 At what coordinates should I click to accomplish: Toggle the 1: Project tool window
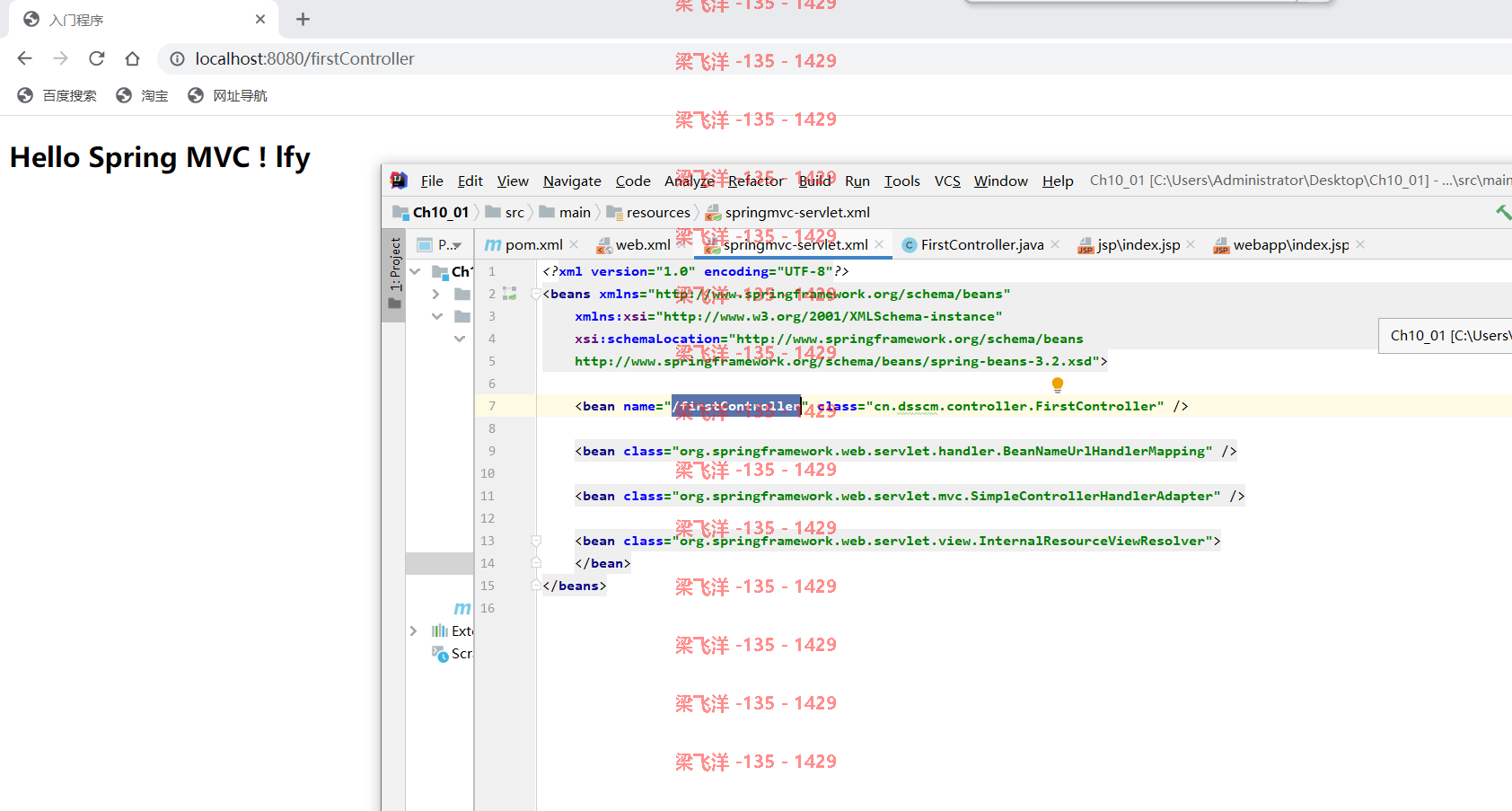point(394,273)
